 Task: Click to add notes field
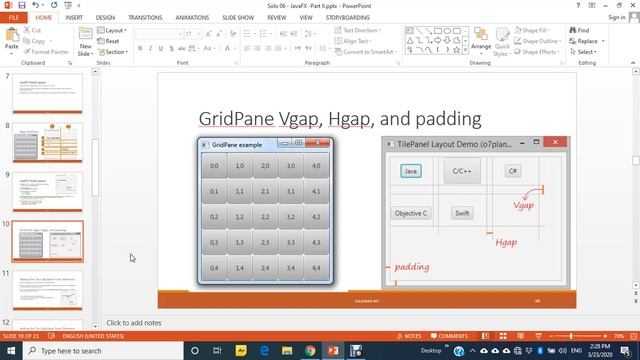[x=133, y=323]
